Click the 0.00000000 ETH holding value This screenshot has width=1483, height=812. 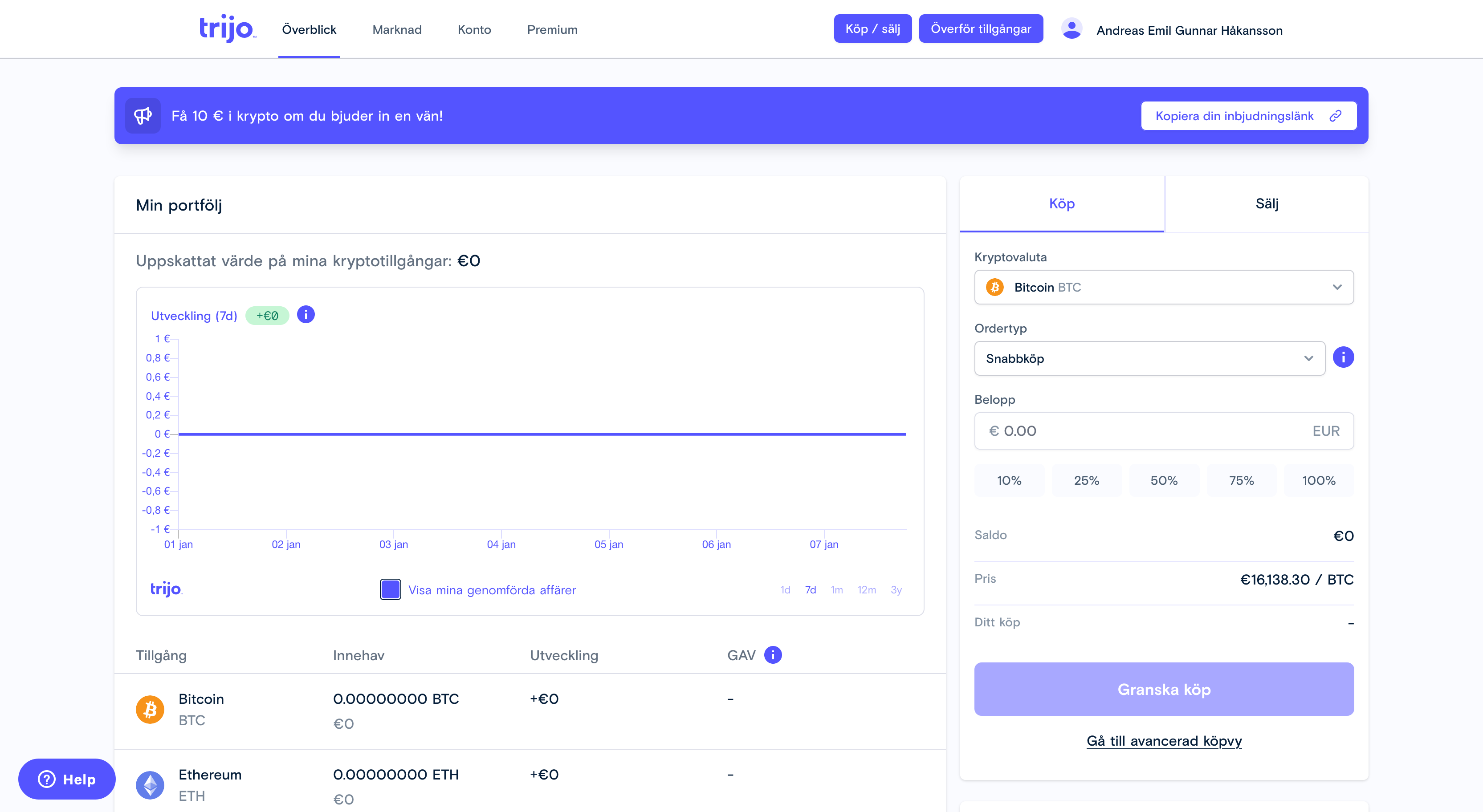tap(395, 775)
